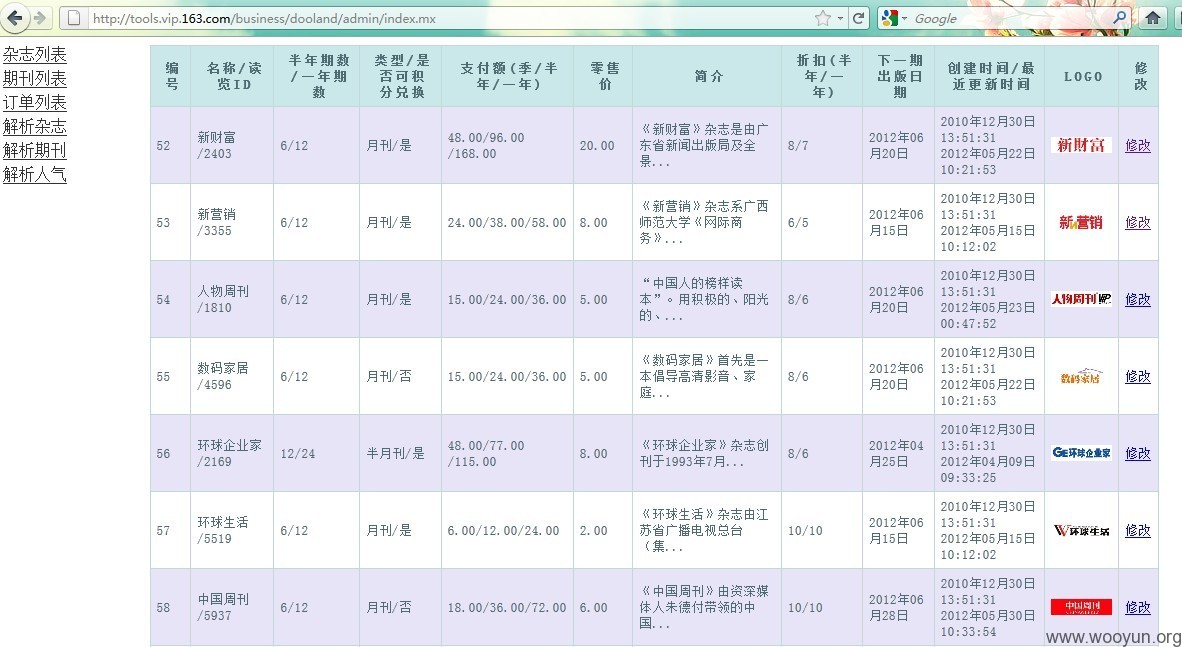The height and width of the screenshot is (647, 1182).
Task: Click 修改 for the 环球企业家 row
Action: click(1138, 452)
